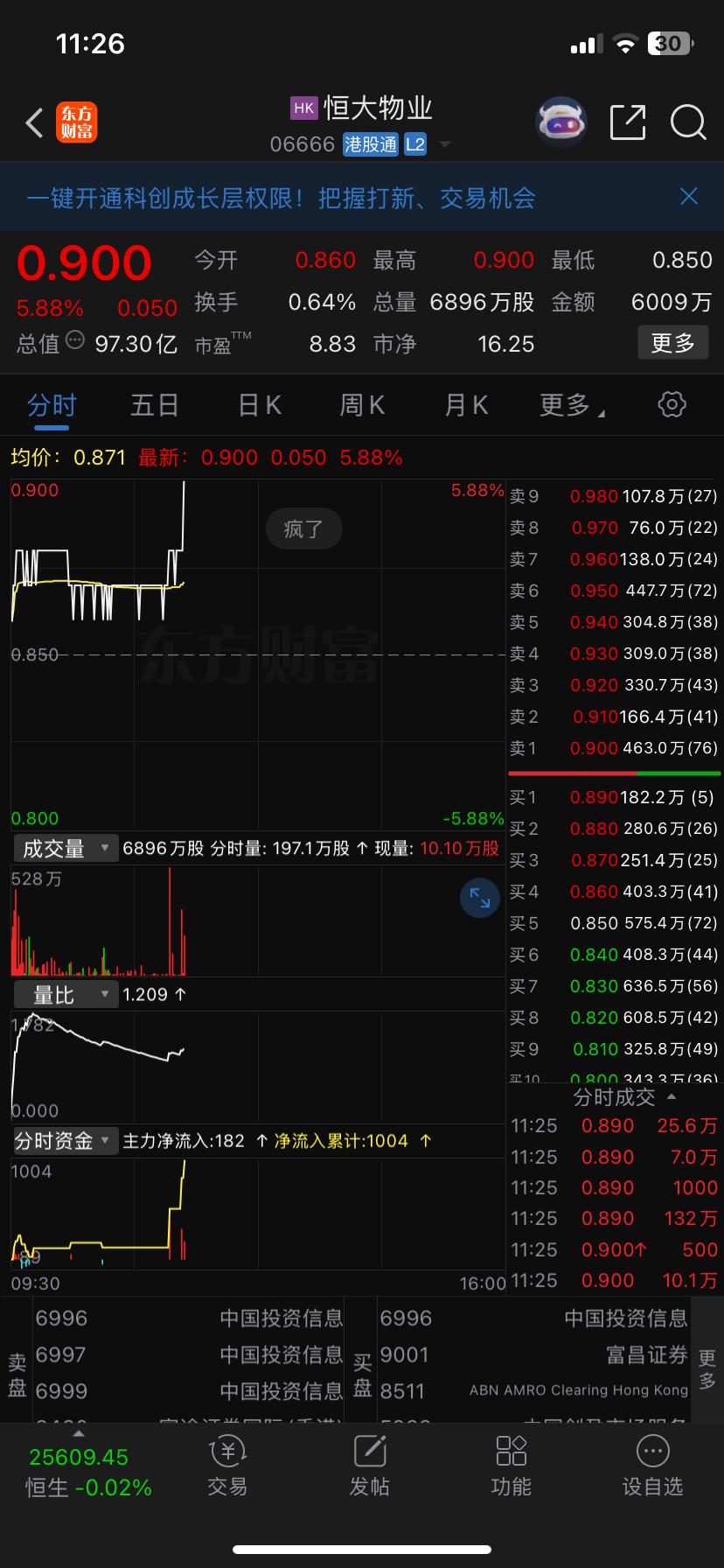Tap the volume bar chart
The width and height of the screenshot is (724, 1568).
(x=258, y=920)
